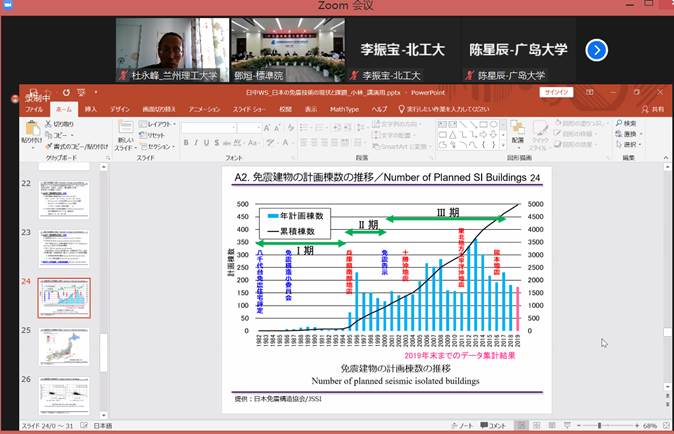Image resolution: width=674 pixels, height=434 pixels.
Task: Toggle underline formatting in the font group
Action: coord(209,143)
